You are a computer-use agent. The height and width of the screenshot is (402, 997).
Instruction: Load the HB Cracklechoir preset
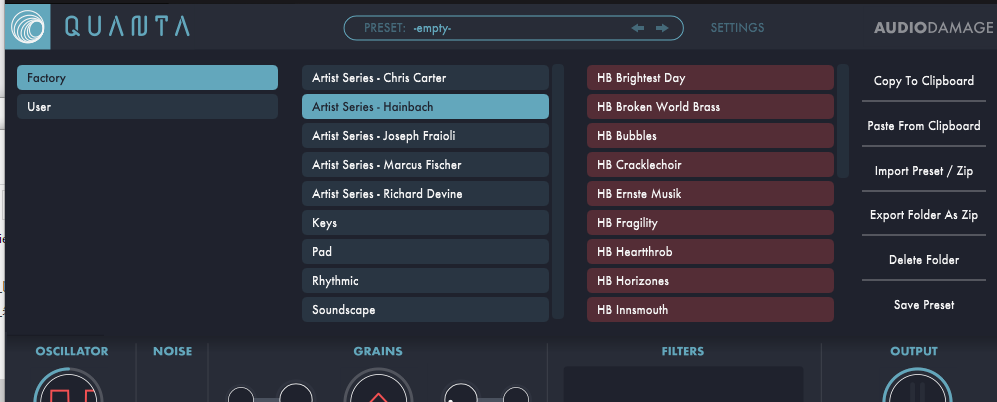tap(710, 165)
